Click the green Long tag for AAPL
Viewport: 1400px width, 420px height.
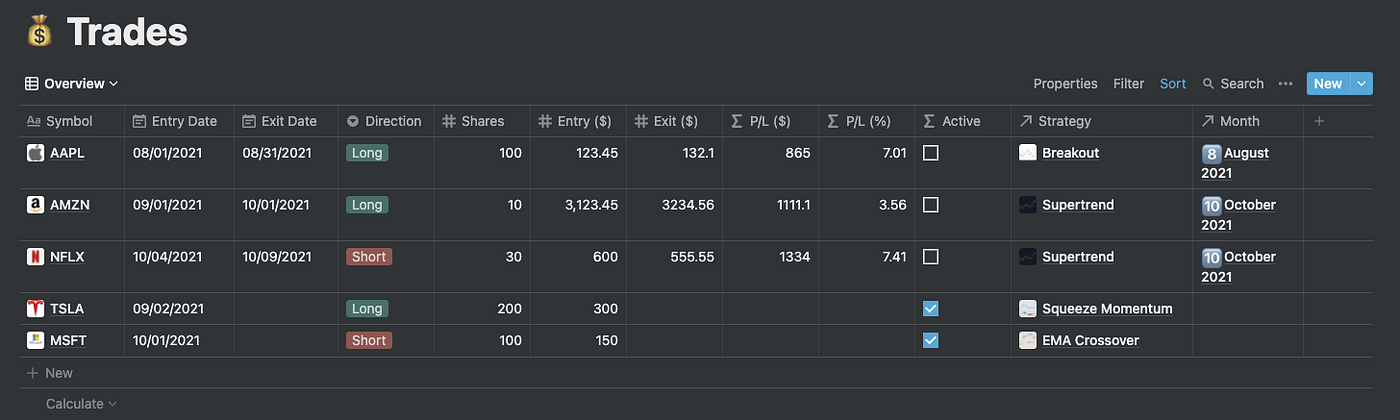point(367,153)
